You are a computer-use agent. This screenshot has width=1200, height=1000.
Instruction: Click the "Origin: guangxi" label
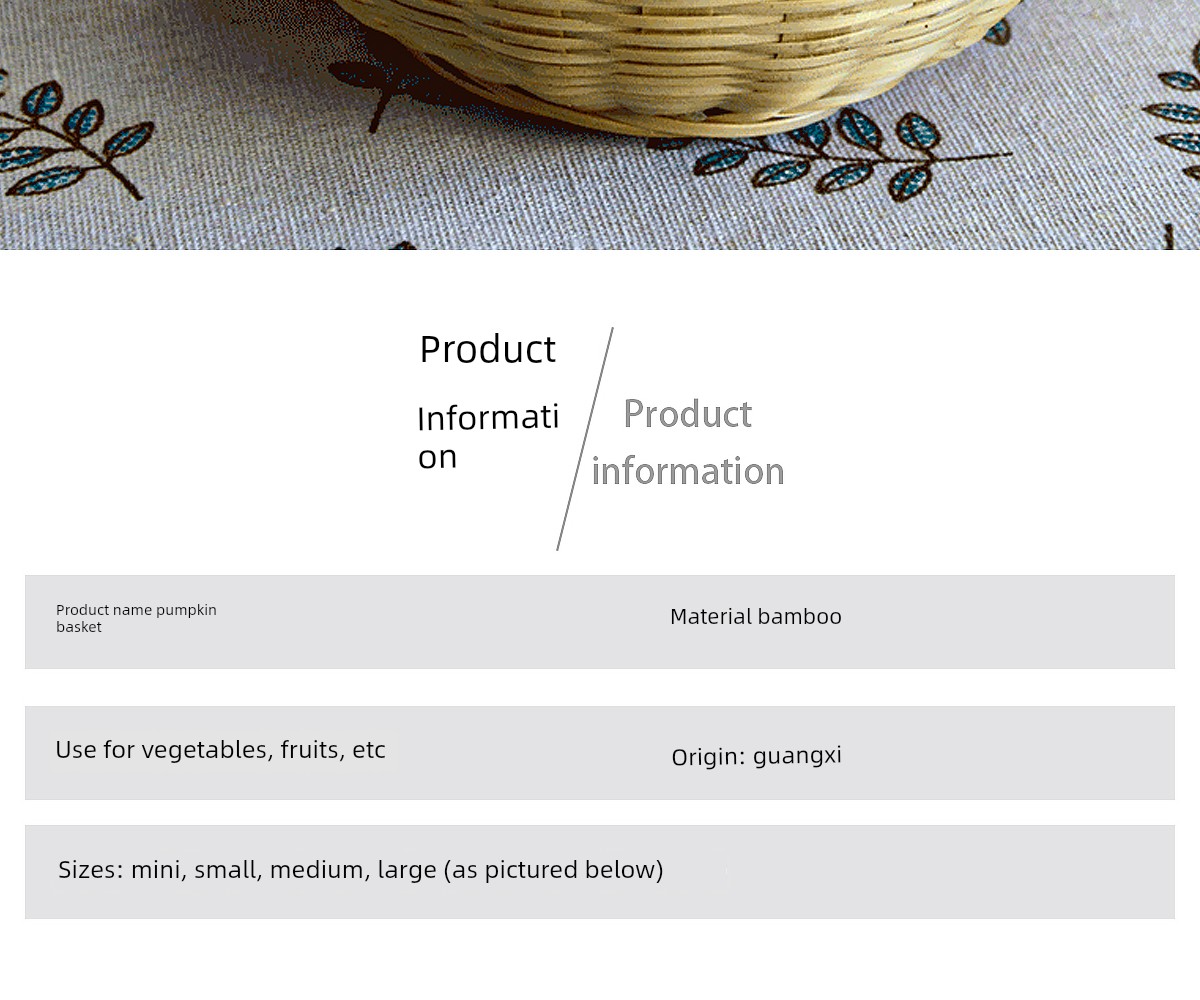(756, 756)
